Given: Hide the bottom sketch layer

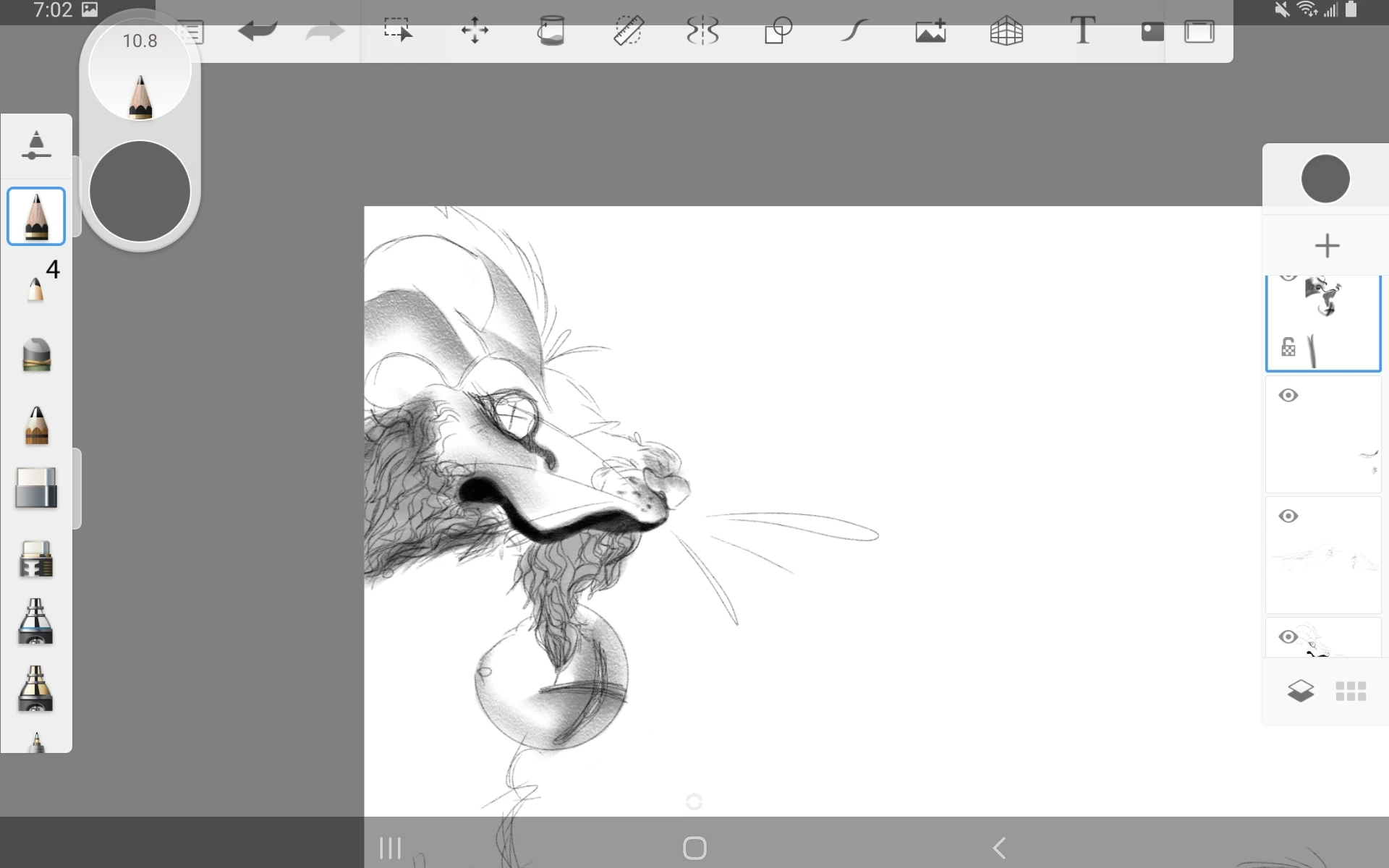Looking at the screenshot, I should click(x=1288, y=637).
